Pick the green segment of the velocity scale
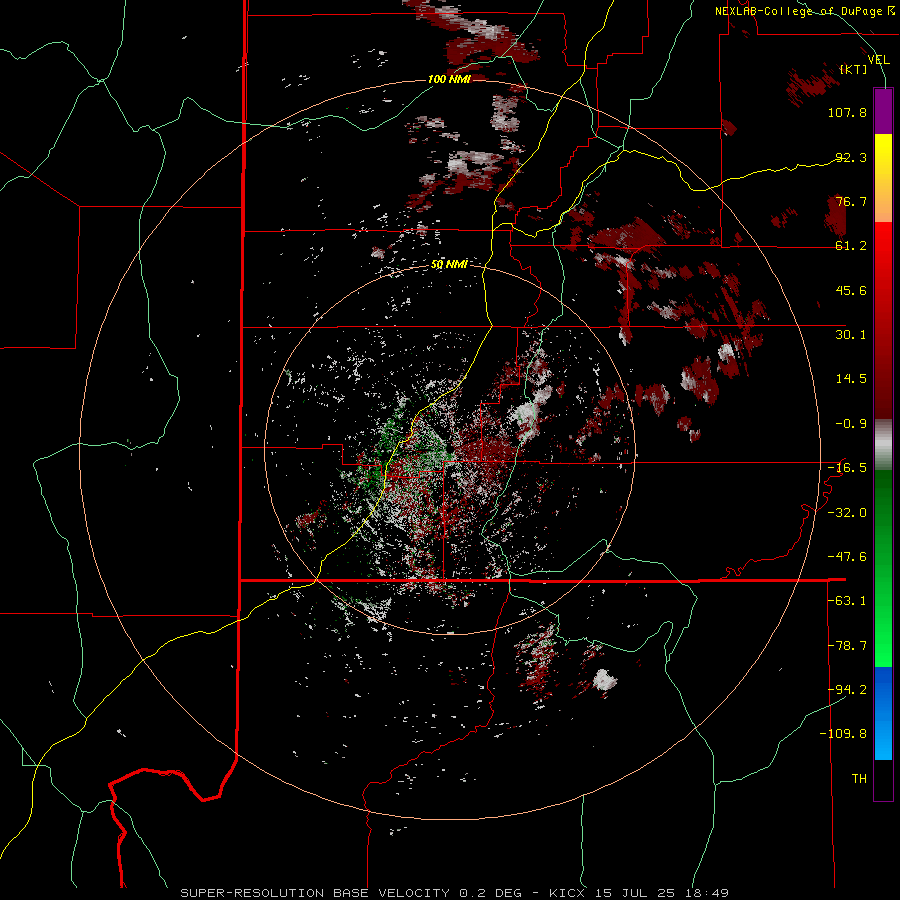Screen dimensions: 900x900 pos(883,568)
